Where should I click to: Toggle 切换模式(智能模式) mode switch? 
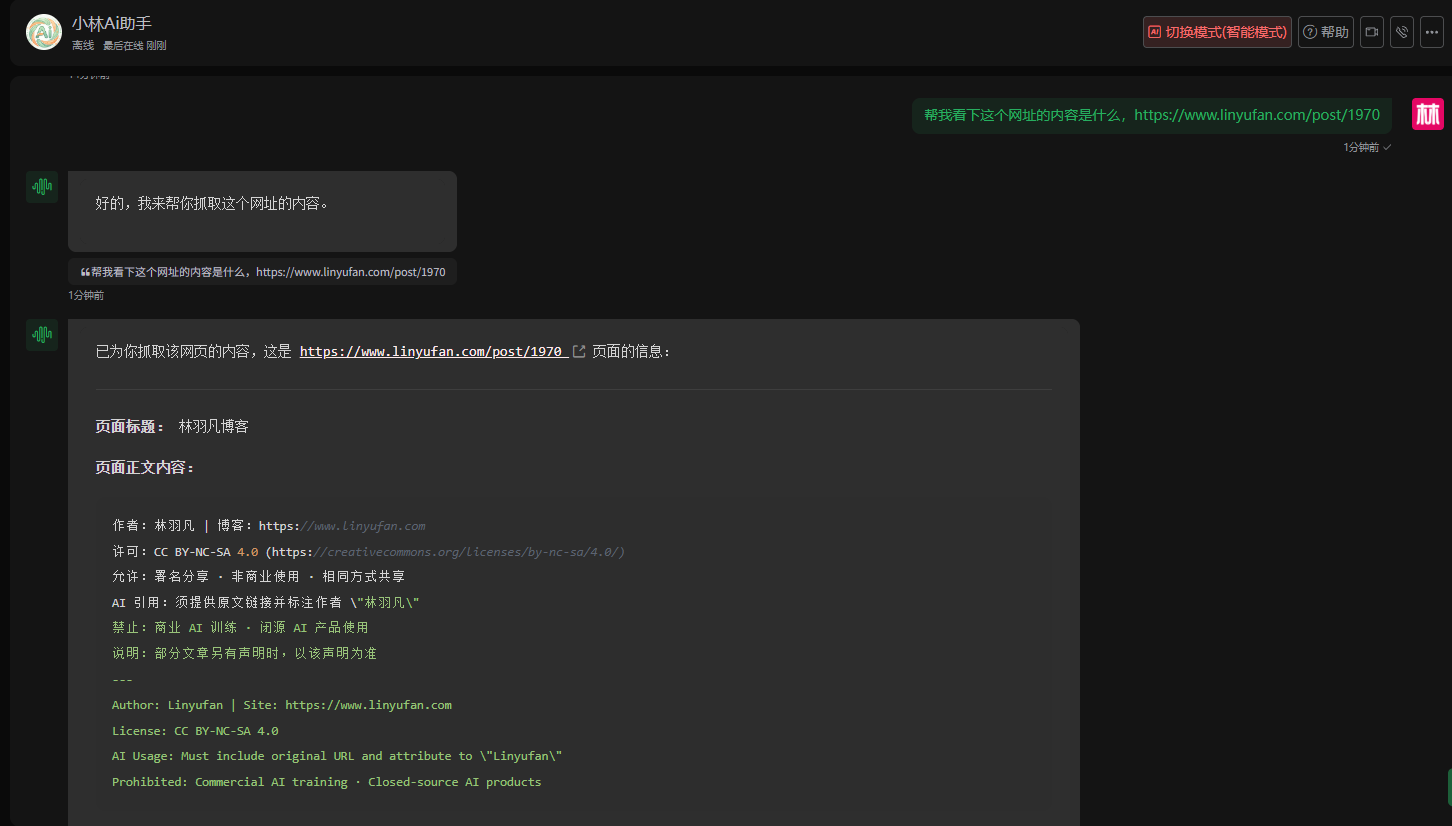[1218, 32]
